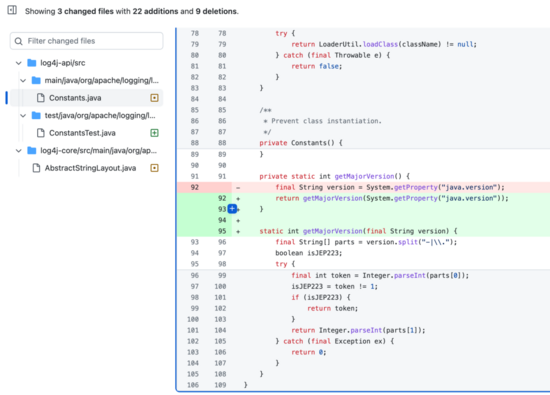The image size is (550, 395).
Task: Collapse the log4j-core/src/main/java folder chevron
Action: click(x=19, y=151)
